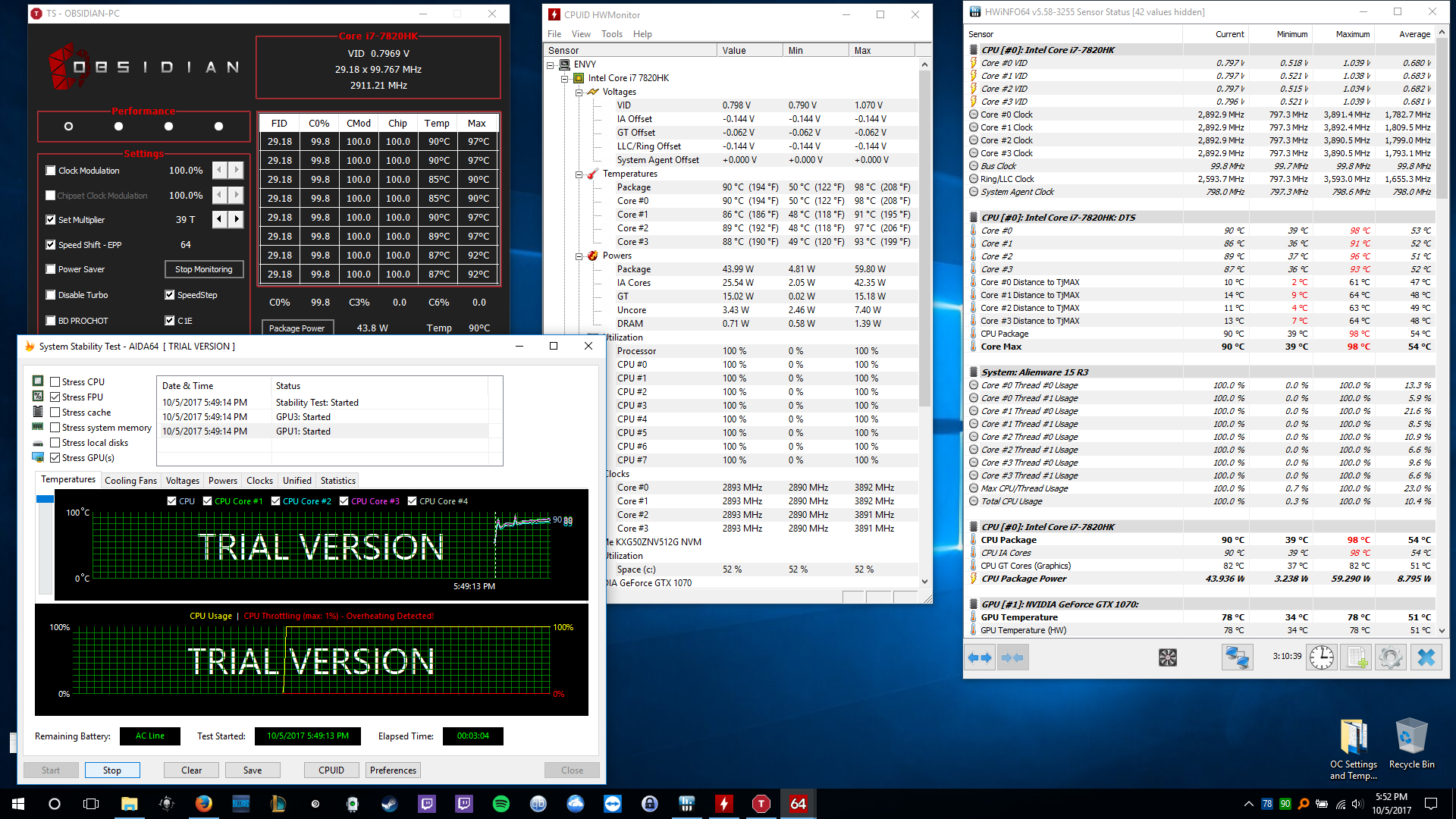Collapse Intel Core i7 7820HK node
1456x819 pixels.
(x=564, y=78)
